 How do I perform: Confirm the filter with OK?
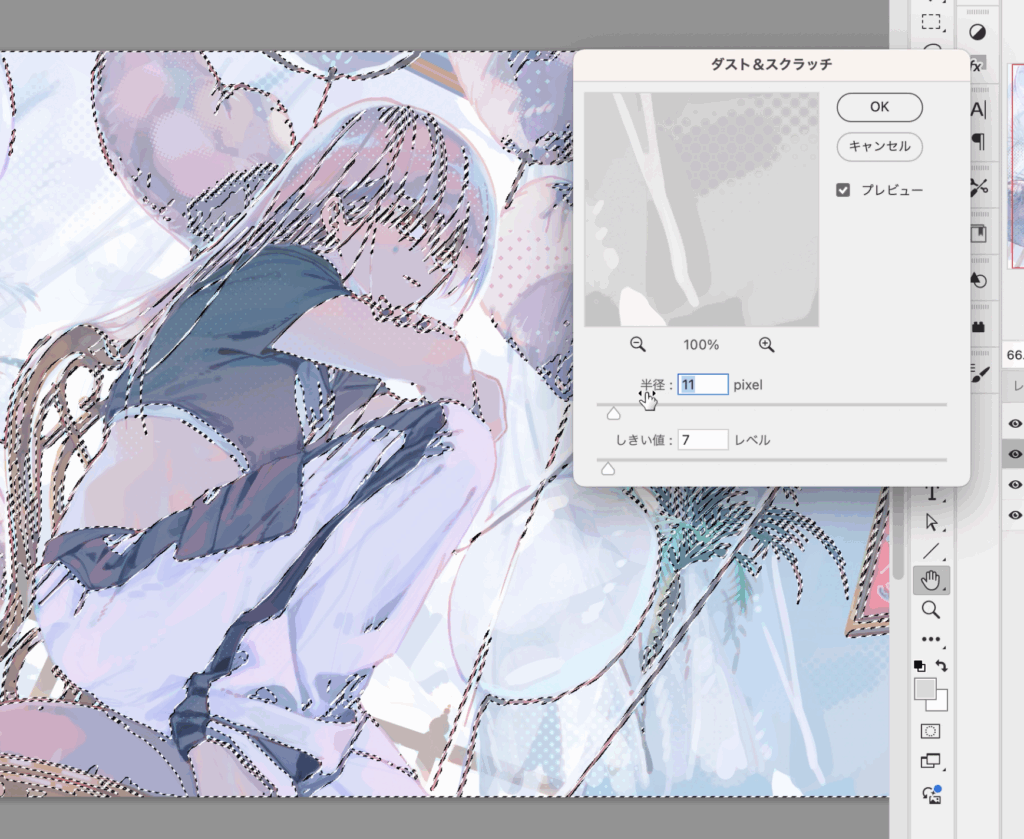(879, 107)
